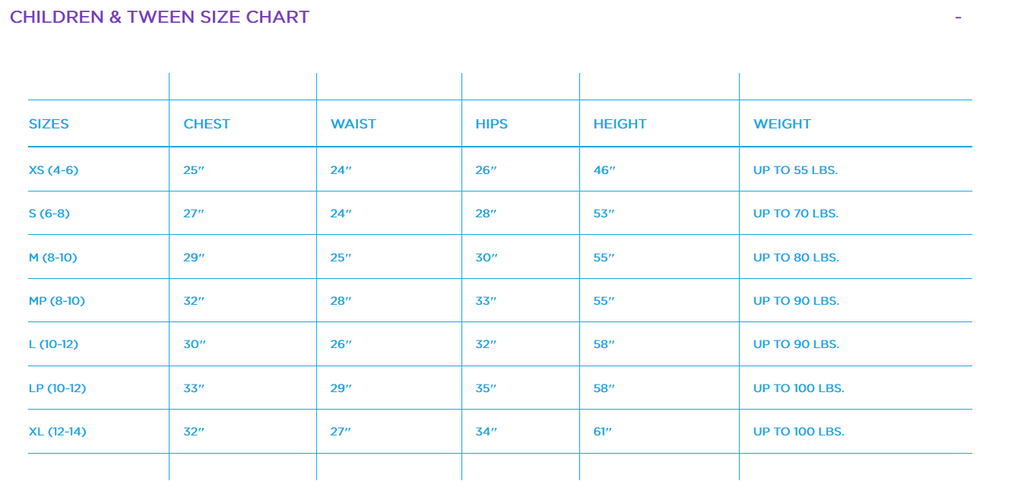
Task: Click the S (6-8) size label
Action: coord(49,214)
